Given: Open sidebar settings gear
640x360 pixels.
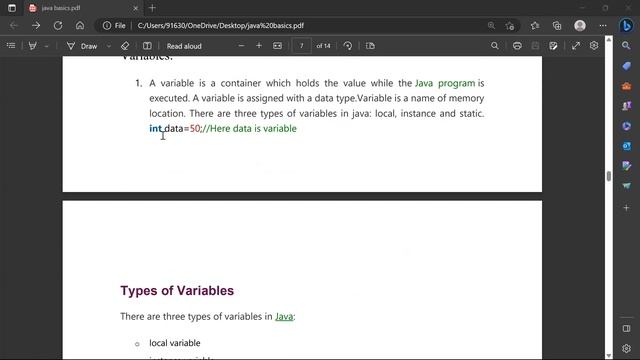Looking at the screenshot, I should click(x=626, y=349).
